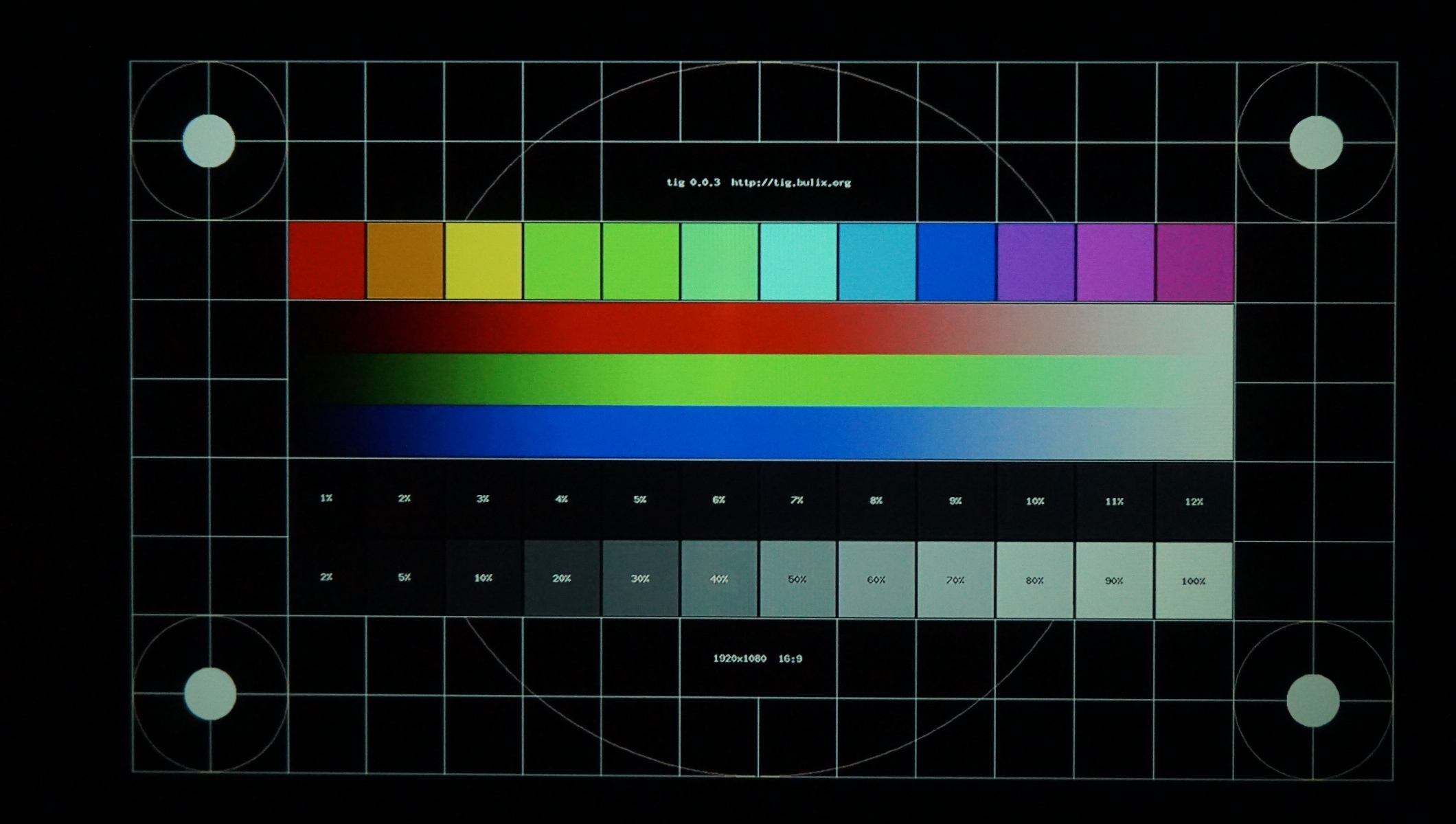This screenshot has height=824, width=1456.
Task: Click the pale cyan color swatch
Action: (798, 262)
